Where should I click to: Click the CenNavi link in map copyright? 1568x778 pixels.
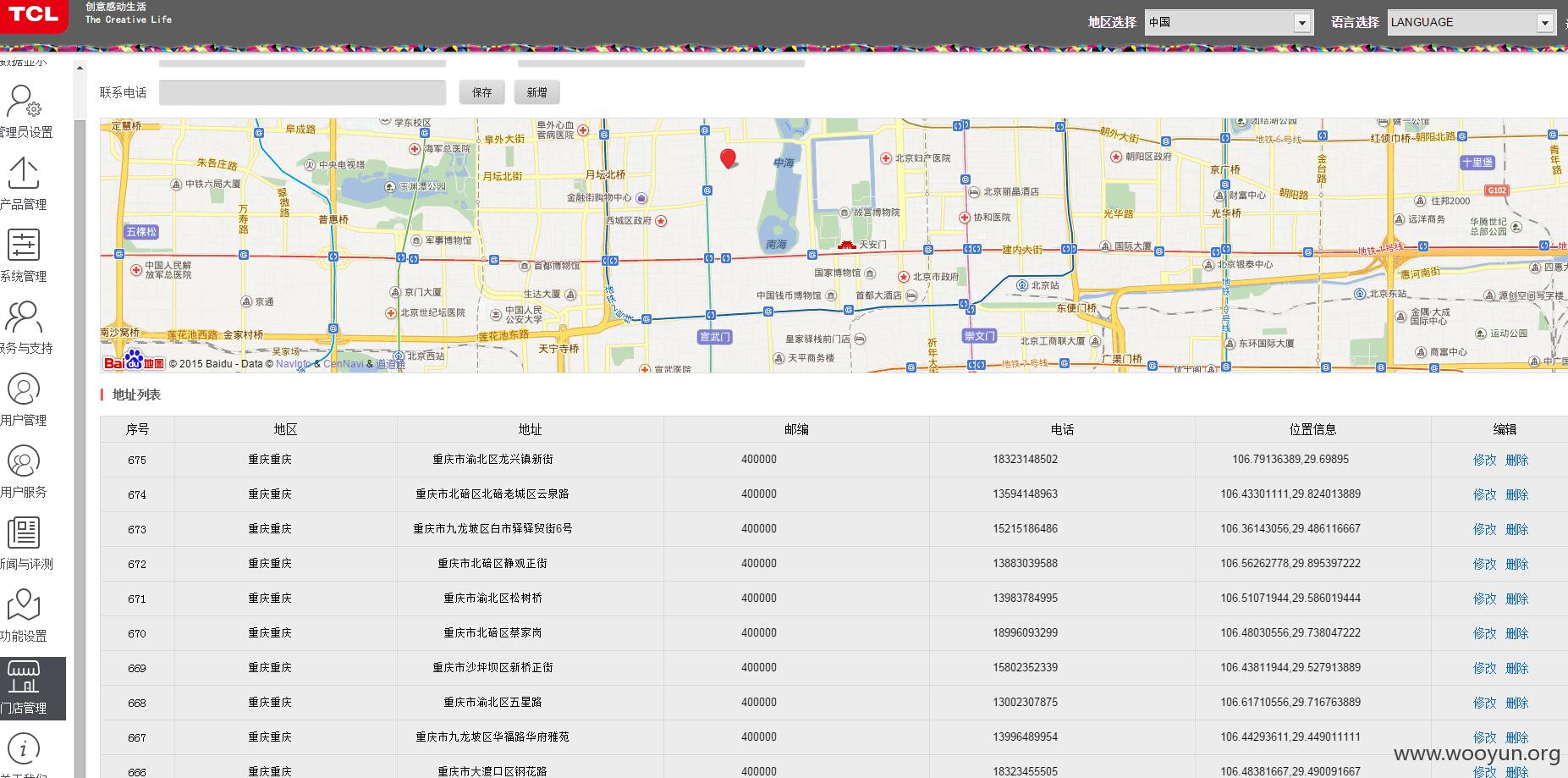(x=344, y=364)
